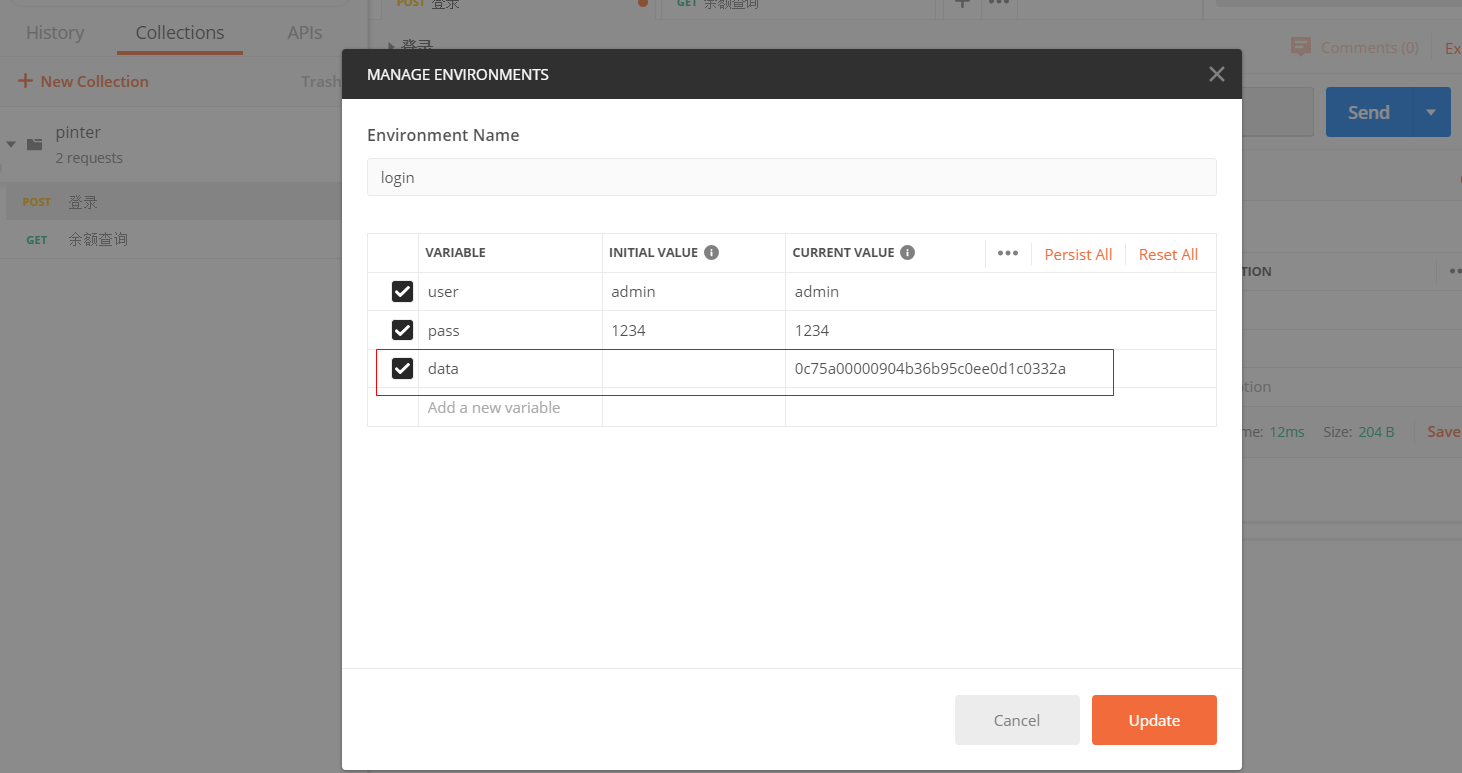Click the pinter collection folder icon
Screen dimensions: 1462x773
tap(35, 144)
